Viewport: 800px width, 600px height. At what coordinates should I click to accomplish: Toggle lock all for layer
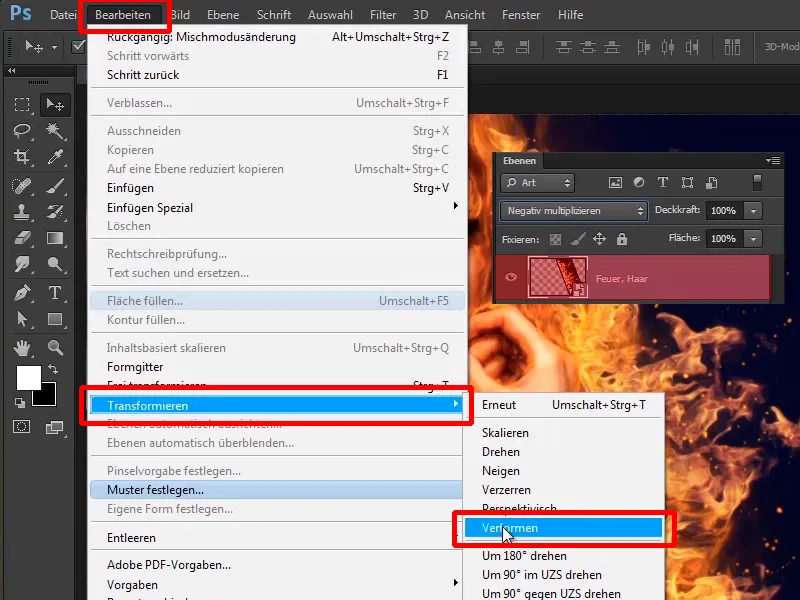point(621,239)
